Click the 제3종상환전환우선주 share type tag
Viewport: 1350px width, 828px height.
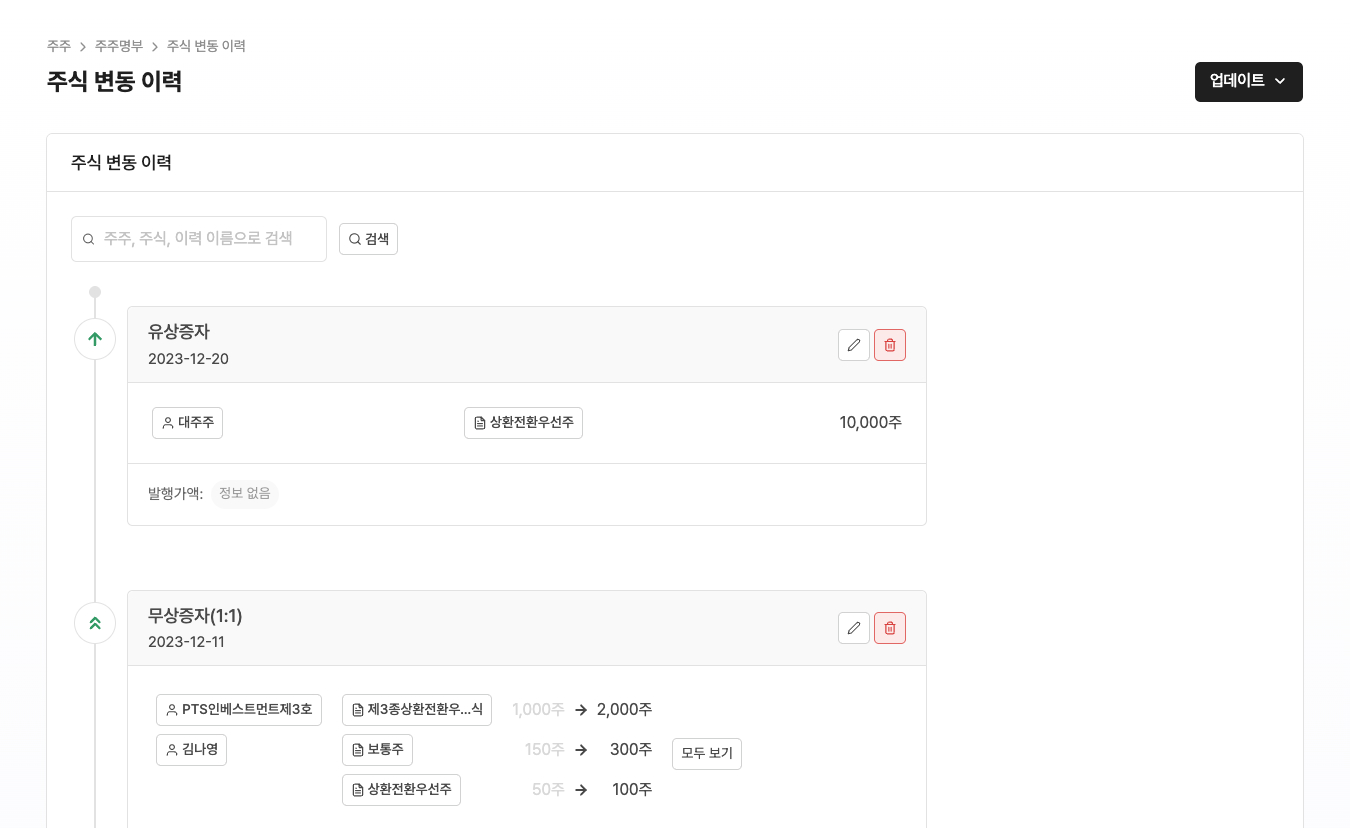pos(417,709)
